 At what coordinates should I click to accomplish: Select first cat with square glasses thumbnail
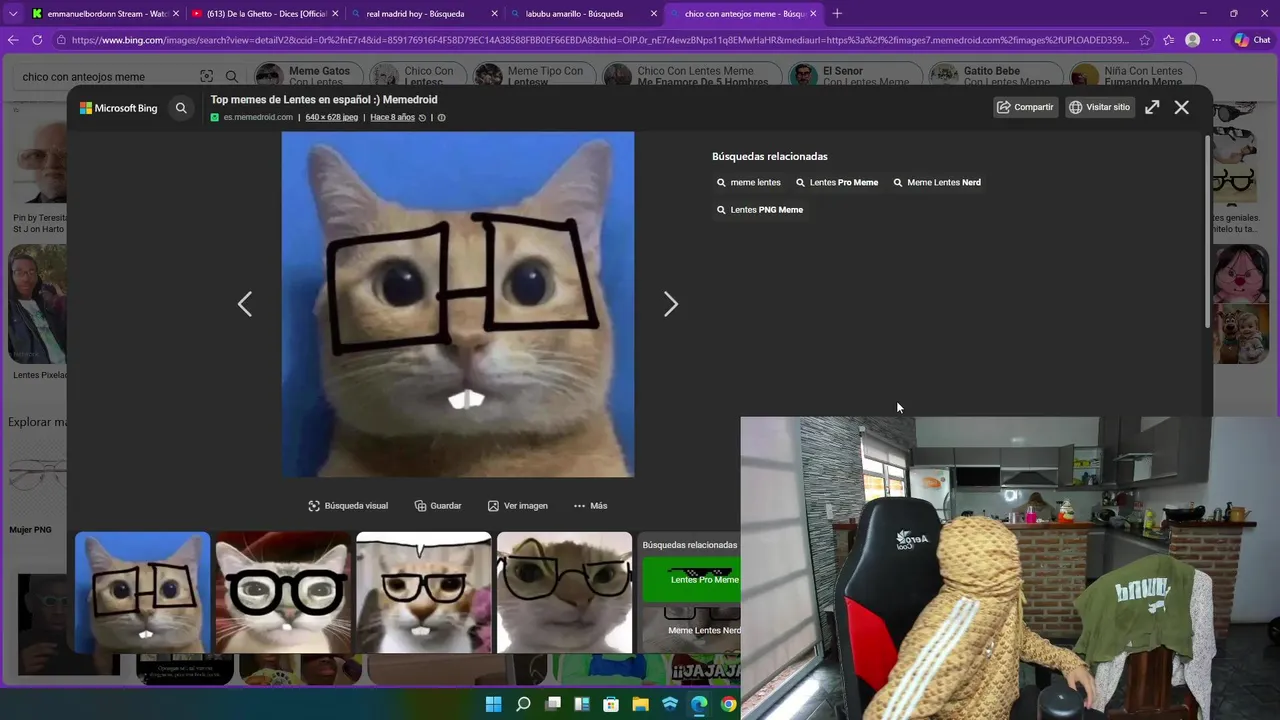click(x=143, y=592)
